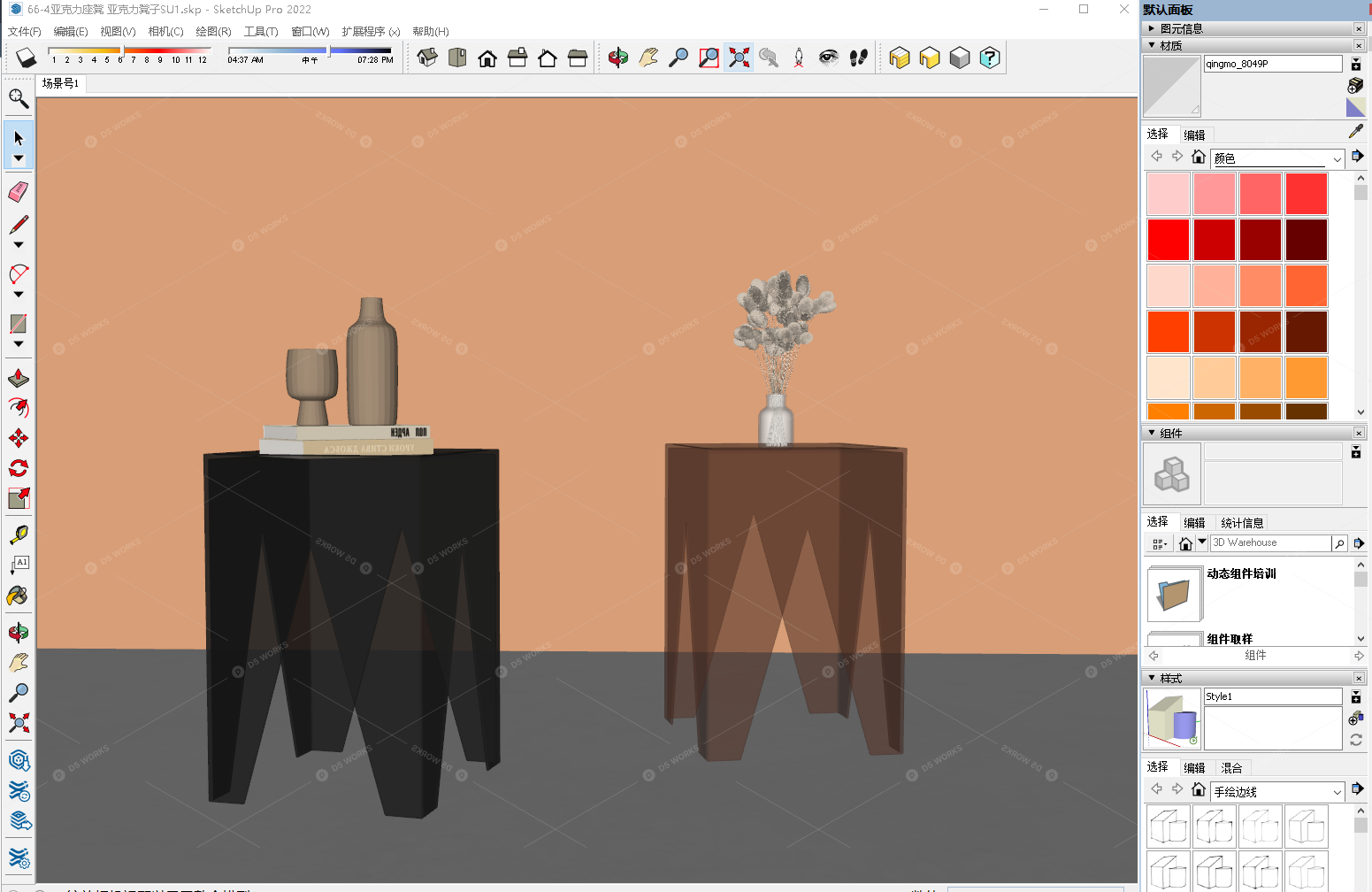This screenshot has height=892, width=1372.
Task: Open Select tool variations dropdown arrow
Action: pyautogui.click(x=19, y=159)
